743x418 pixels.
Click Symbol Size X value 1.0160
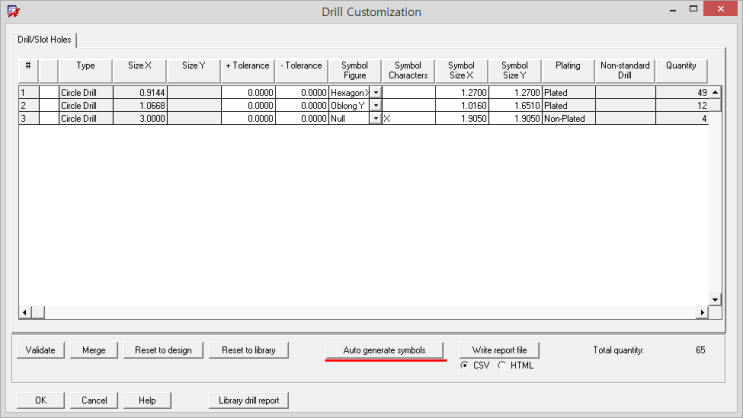[x=462, y=106]
